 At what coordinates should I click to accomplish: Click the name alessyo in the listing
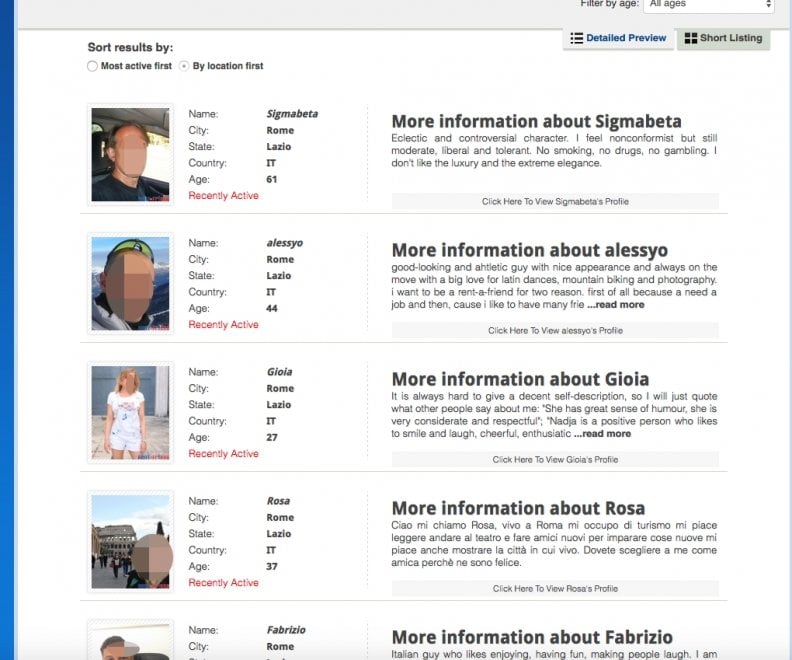[x=285, y=243]
